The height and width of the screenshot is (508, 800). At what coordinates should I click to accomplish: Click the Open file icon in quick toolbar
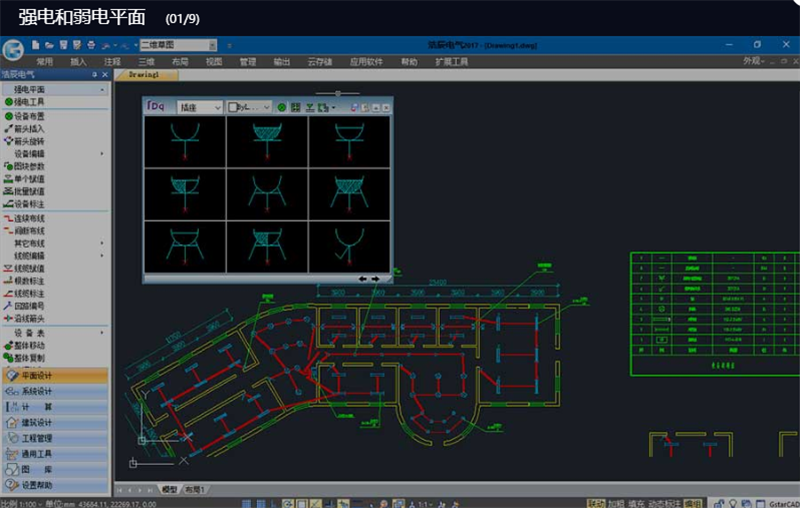(x=50, y=45)
